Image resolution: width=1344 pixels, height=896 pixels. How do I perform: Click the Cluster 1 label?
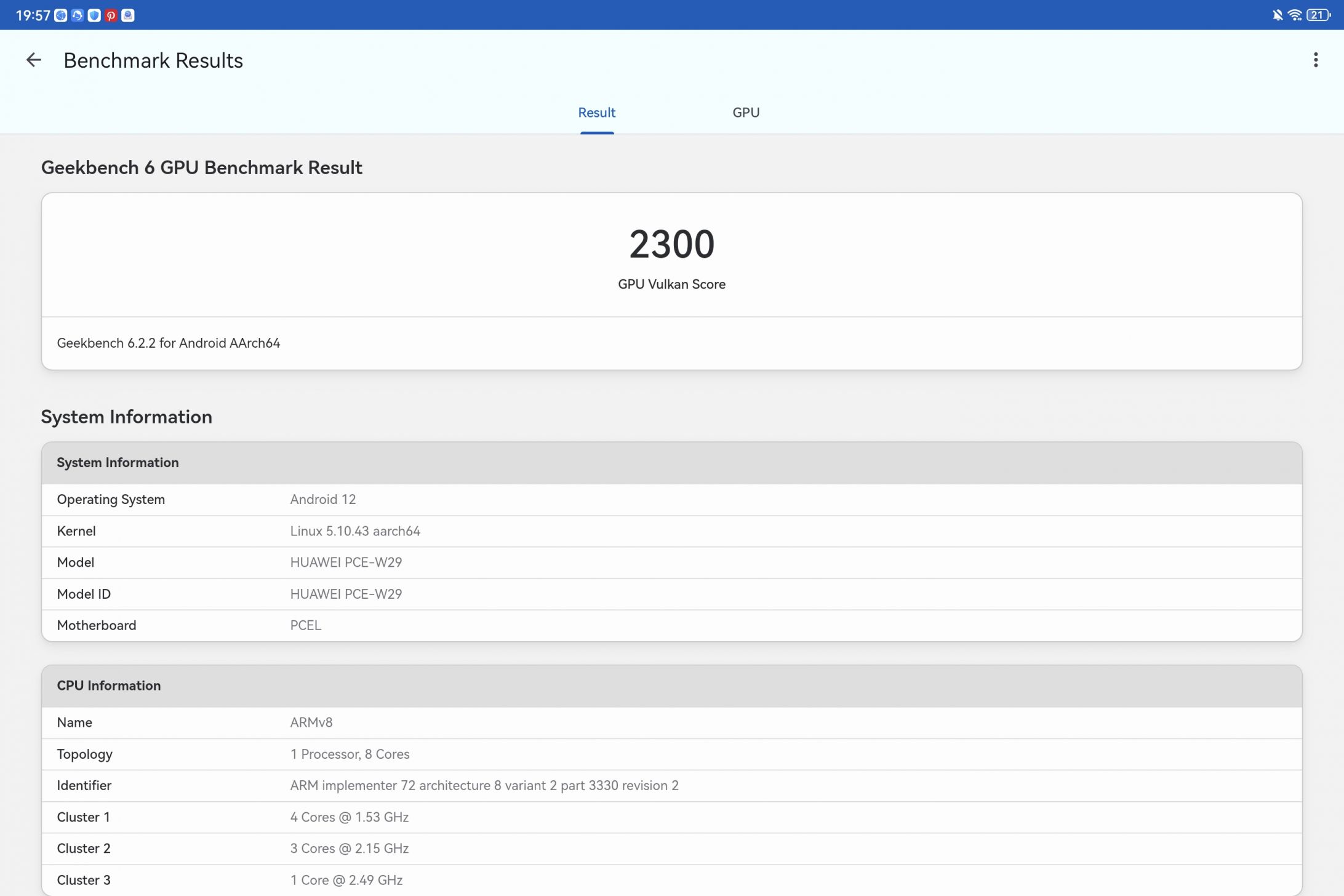[x=84, y=817]
